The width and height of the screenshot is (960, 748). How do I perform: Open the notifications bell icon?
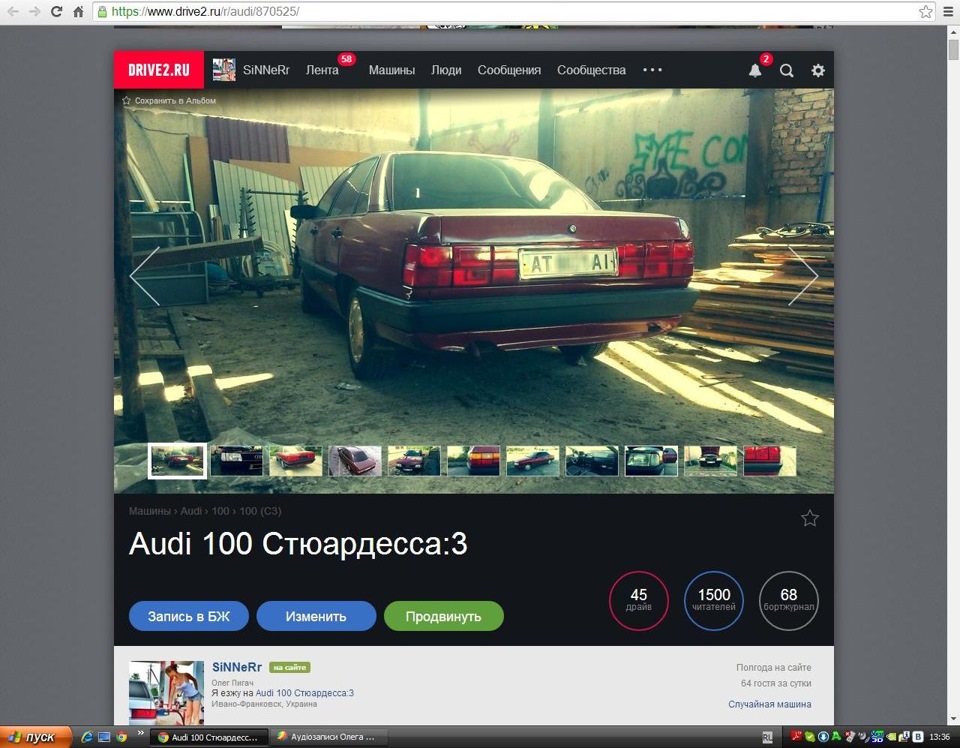(x=756, y=70)
